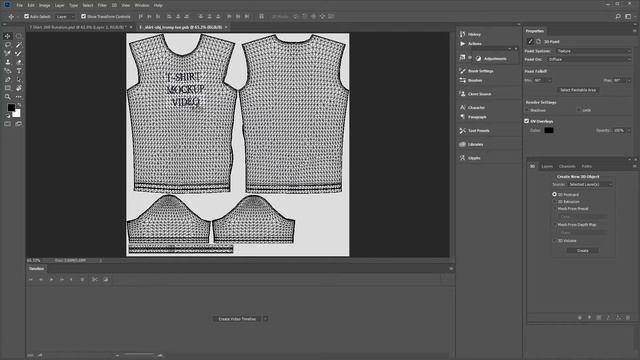Open the Auto-Select Layer dropdown
The width and height of the screenshot is (640, 360).
tap(65, 17)
